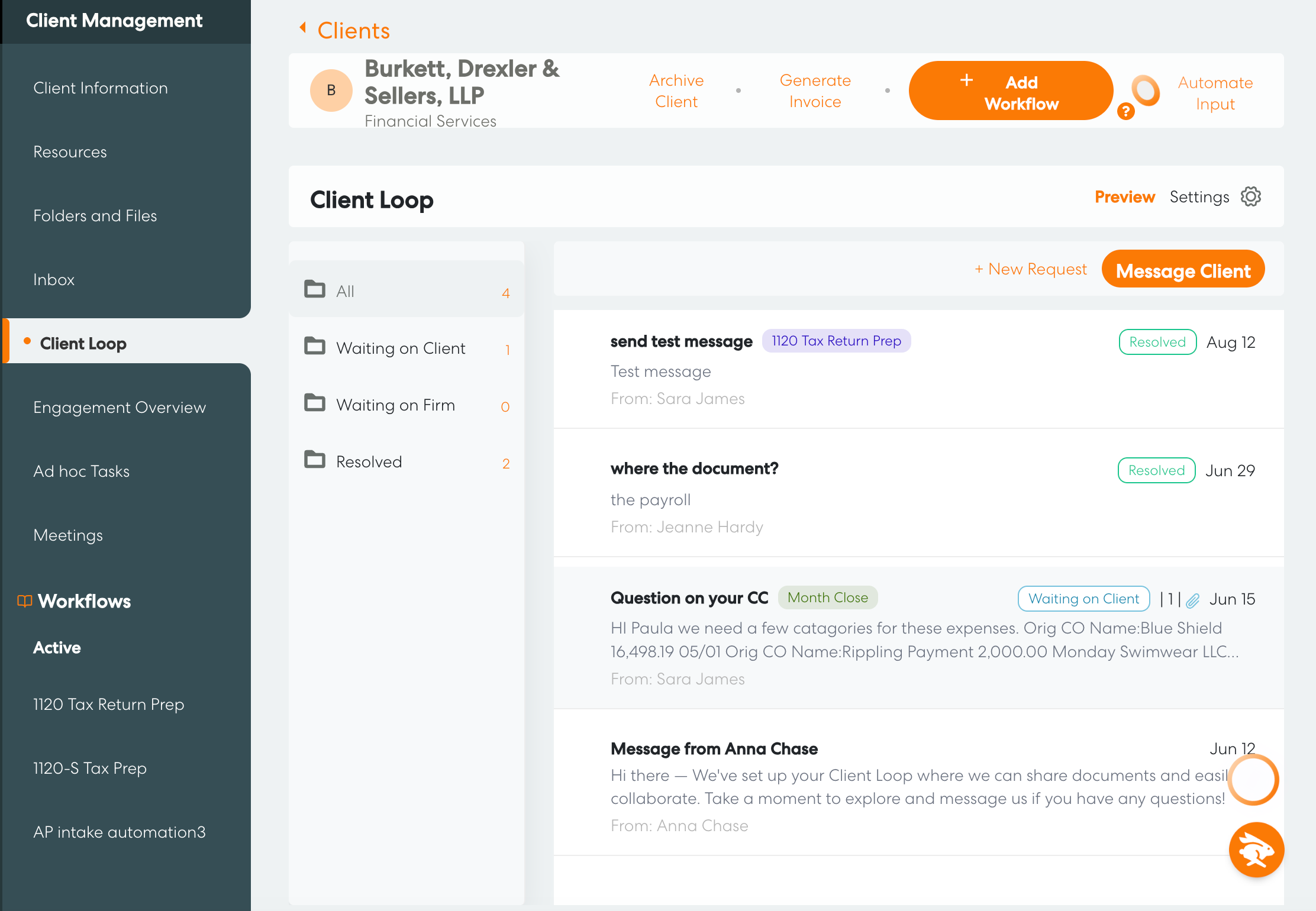
Task: Click the back arrow beside Clients
Action: (x=303, y=27)
